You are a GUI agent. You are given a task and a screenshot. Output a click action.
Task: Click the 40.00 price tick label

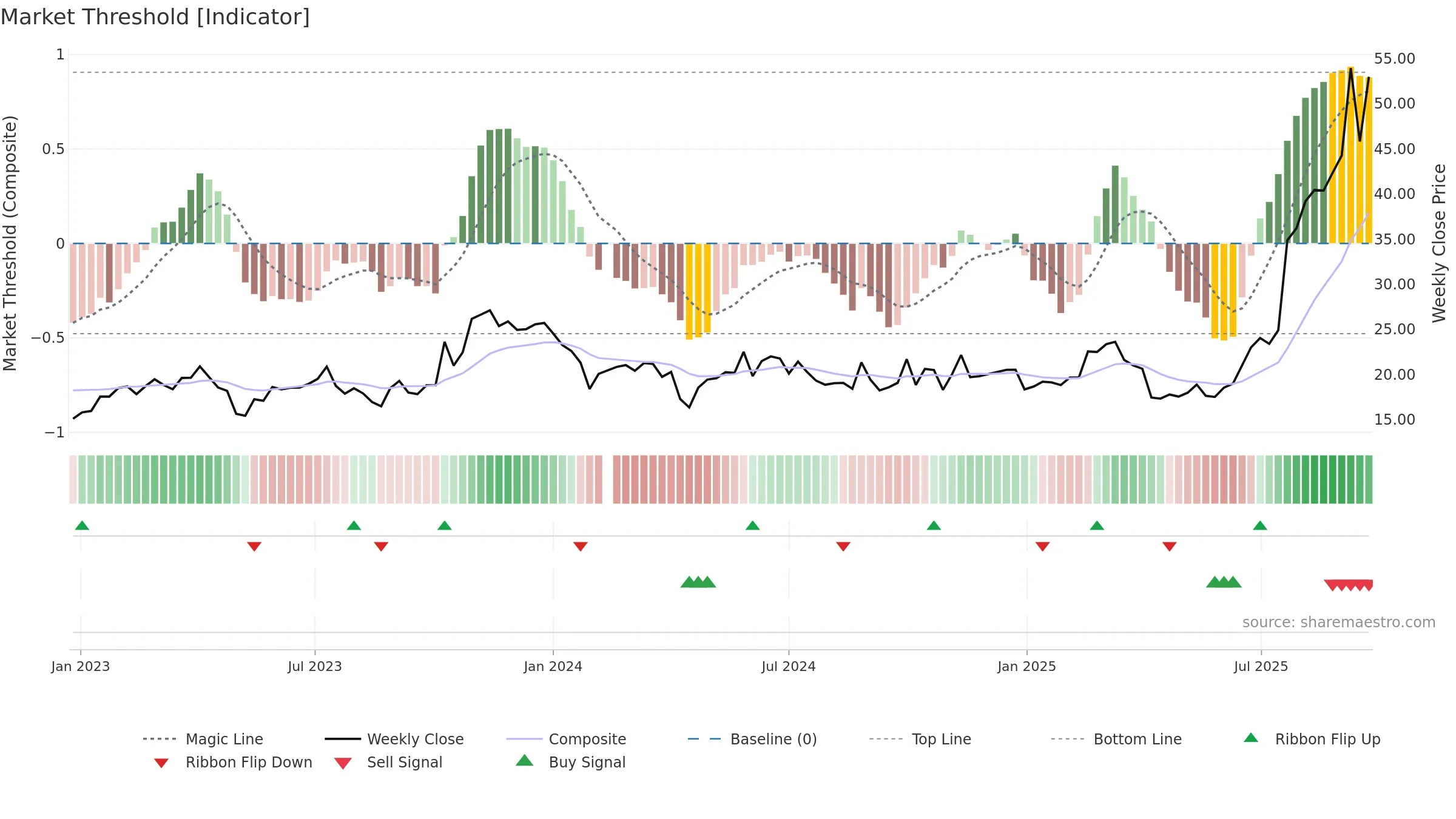tap(1395, 194)
